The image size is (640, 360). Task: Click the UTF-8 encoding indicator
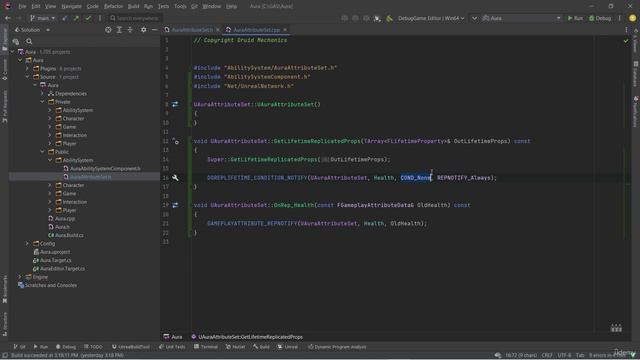point(564,356)
